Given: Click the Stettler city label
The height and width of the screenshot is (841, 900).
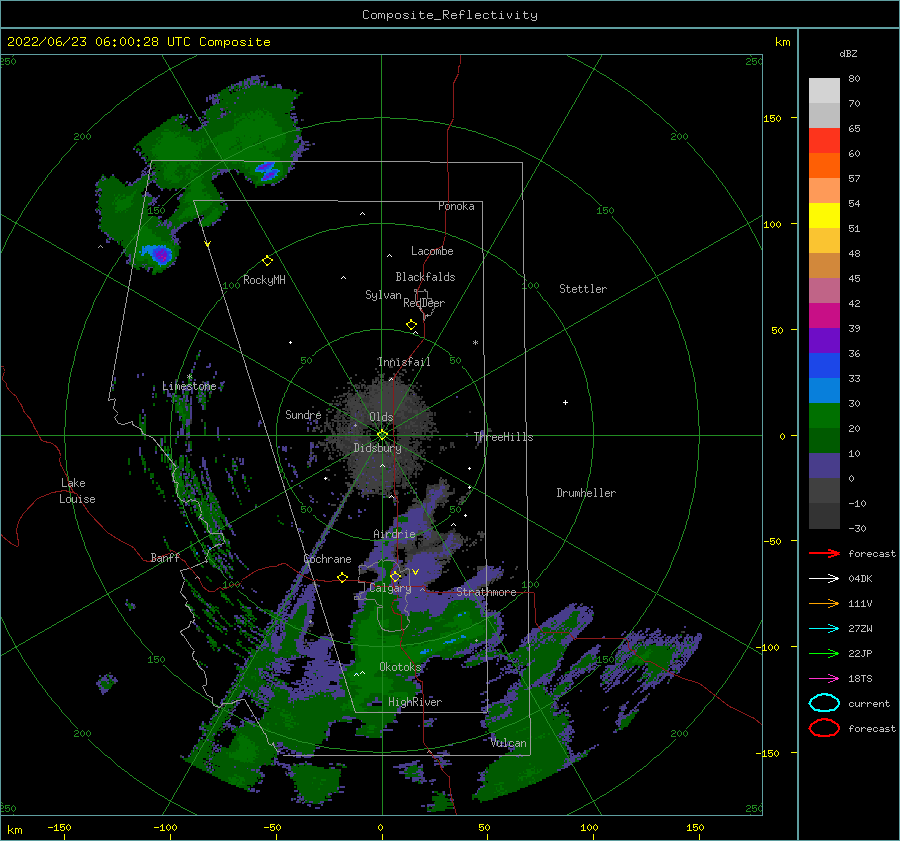Looking at the screenshot, I should pyautogui.click(x=583, y=289).
